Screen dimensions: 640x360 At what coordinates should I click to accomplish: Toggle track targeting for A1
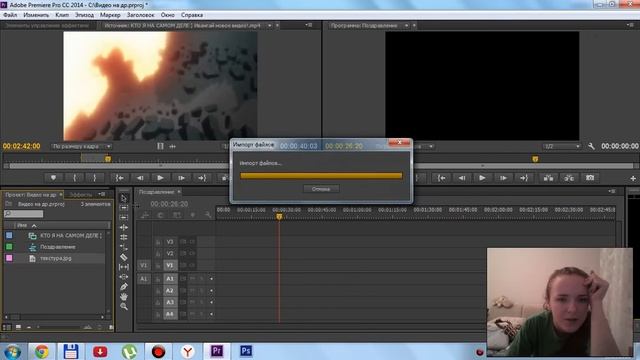[170, 279]
